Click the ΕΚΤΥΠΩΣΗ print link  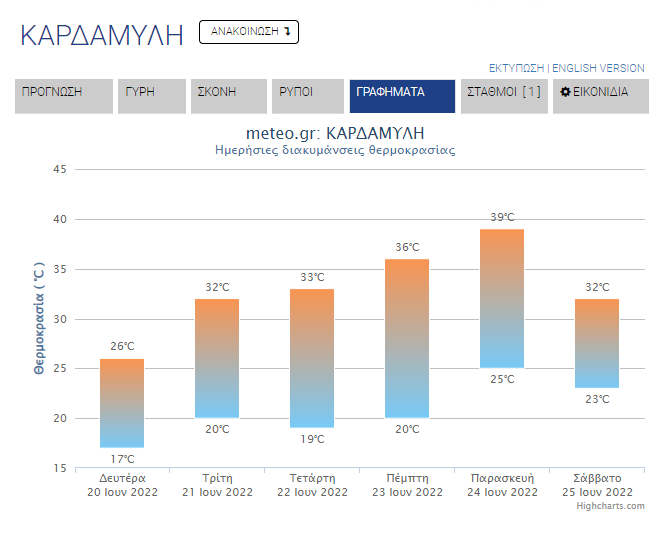[517, 68]
